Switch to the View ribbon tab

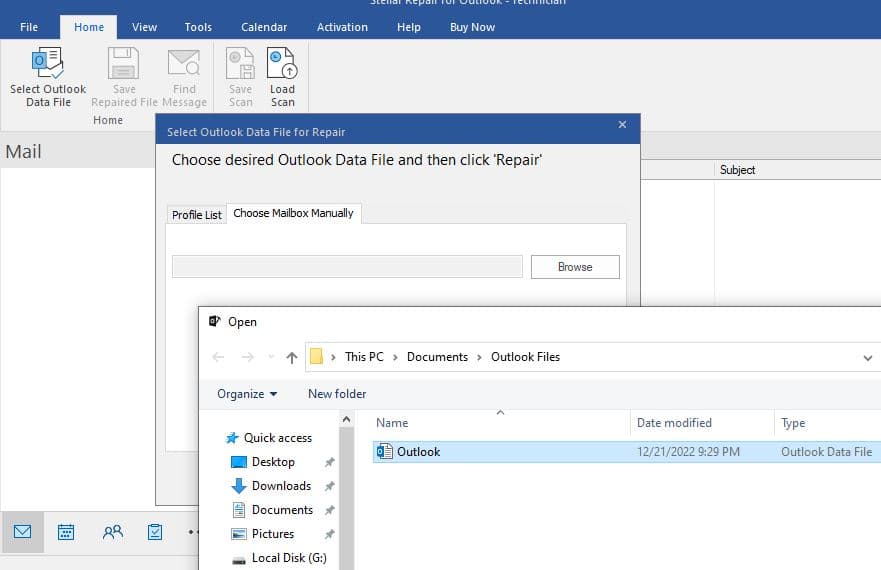tap(144, 27)
